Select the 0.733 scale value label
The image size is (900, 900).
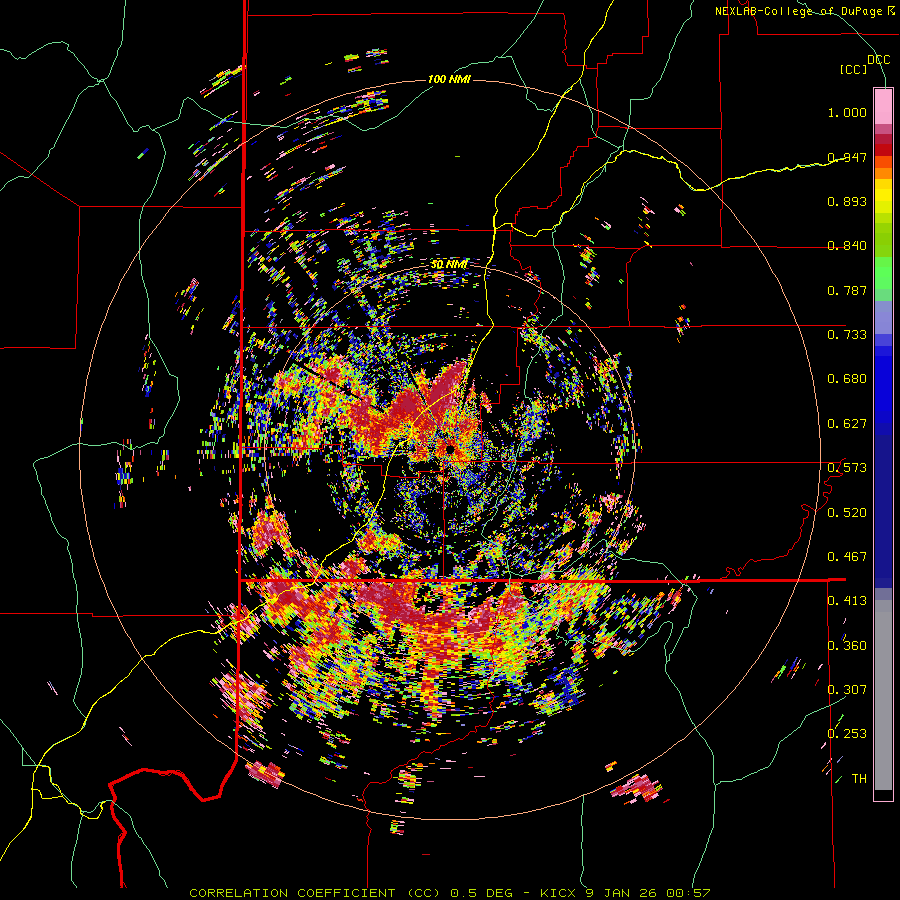tap(847, 335)
